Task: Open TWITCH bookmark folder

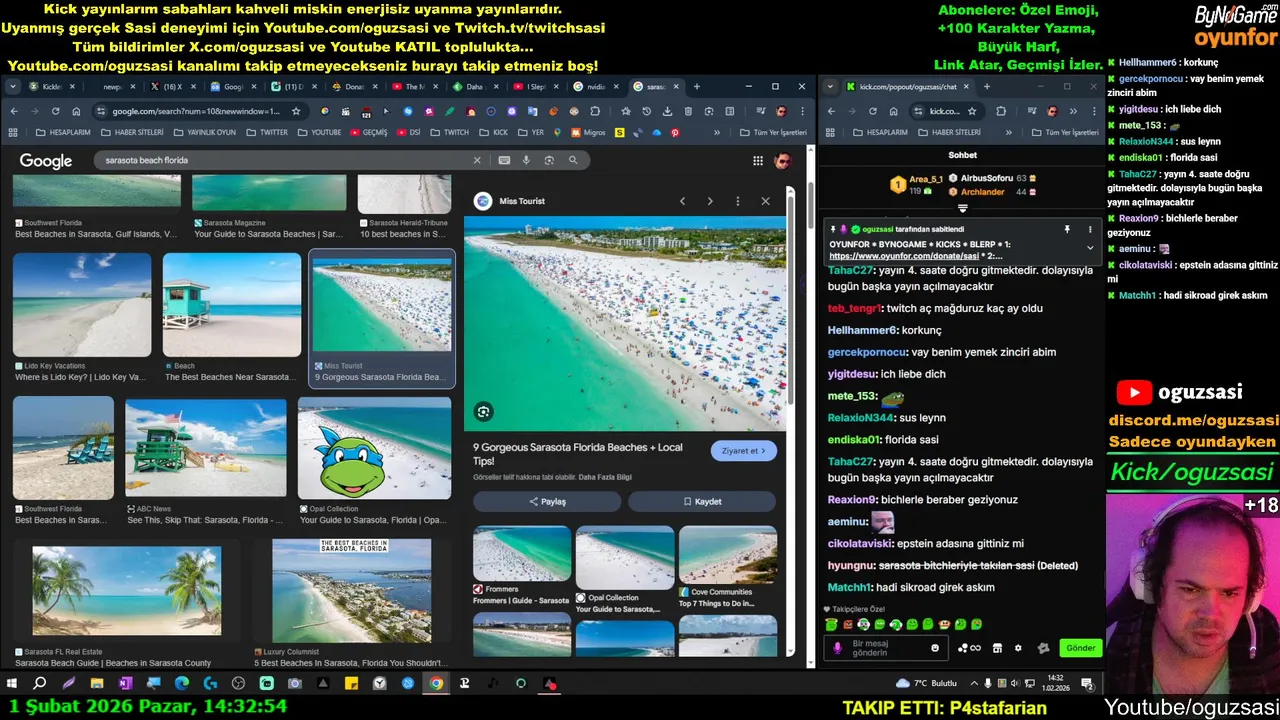Action: (450, 132)
